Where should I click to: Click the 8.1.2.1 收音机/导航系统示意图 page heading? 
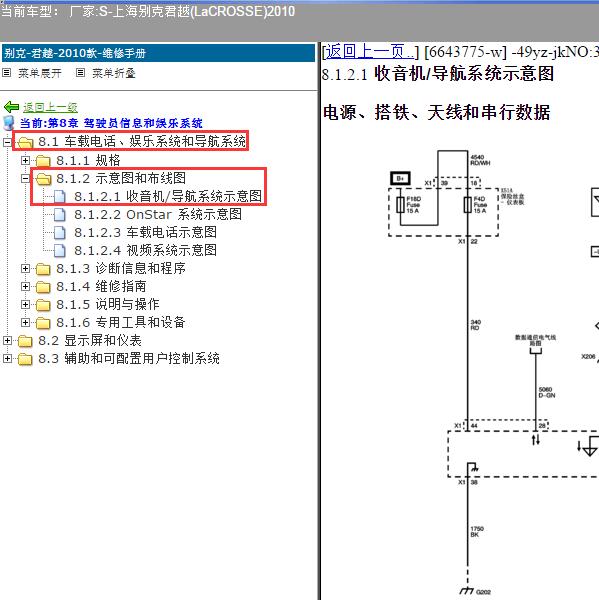[x=438, y=73]
